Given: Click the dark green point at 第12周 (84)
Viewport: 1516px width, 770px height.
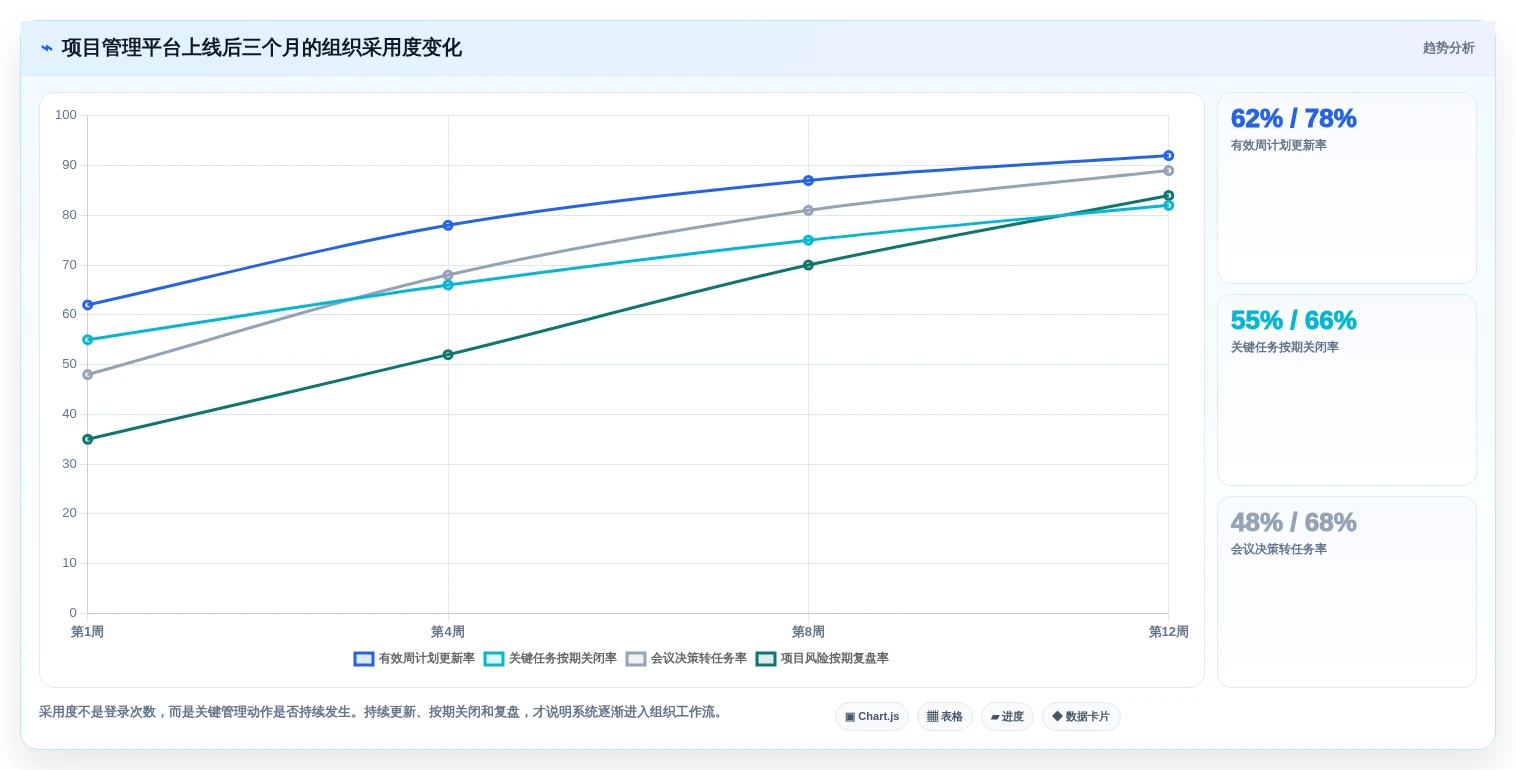Looking at the screenshot, I should coord(1168,195).
